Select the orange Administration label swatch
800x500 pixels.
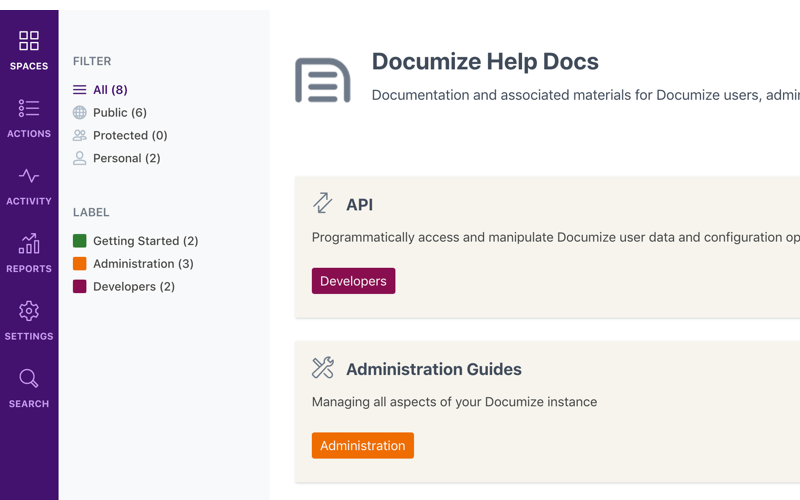click(x=80, y=264)
